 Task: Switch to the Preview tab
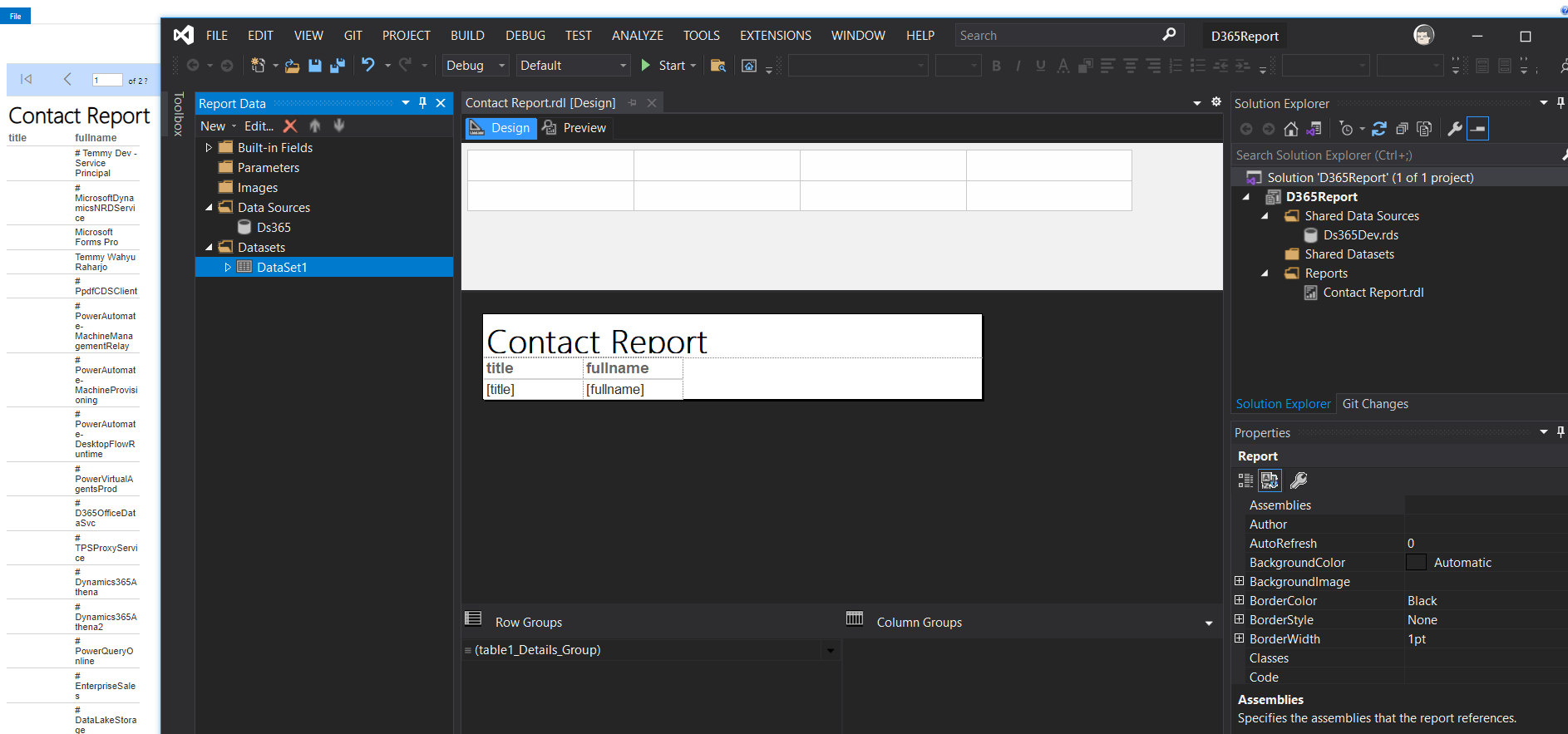point(574,128)
